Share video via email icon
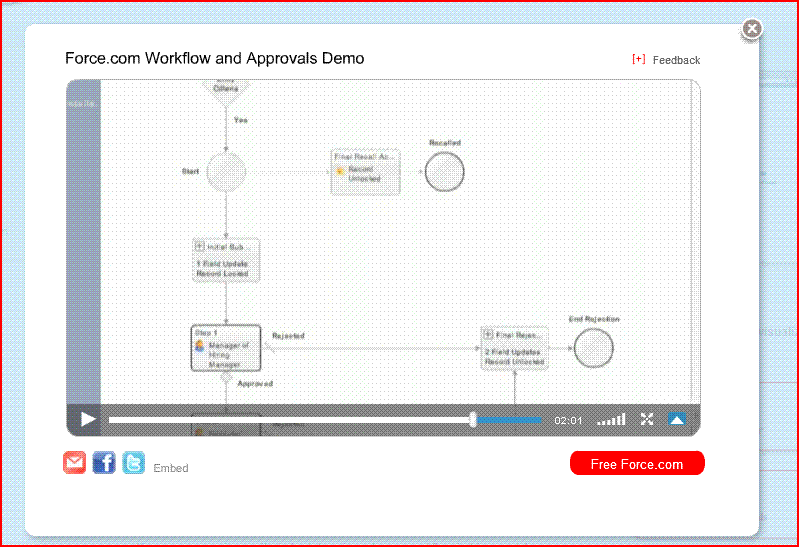Image resolution: width=799 pixels, height=547 pixels. tap(75, 462)
